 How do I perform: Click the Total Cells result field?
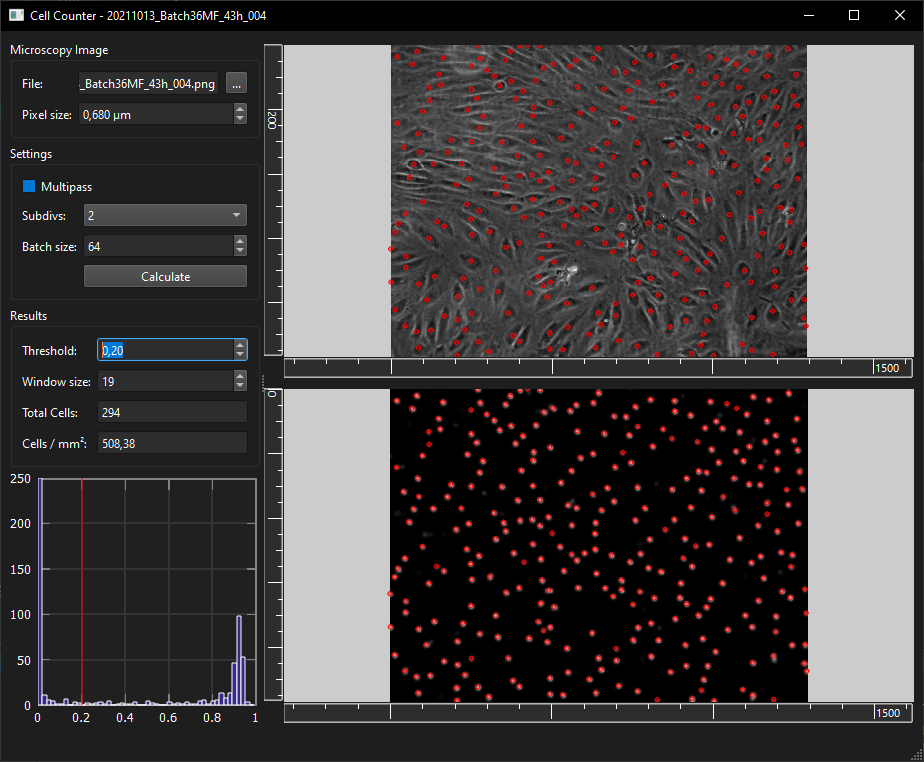pos(172,413)
